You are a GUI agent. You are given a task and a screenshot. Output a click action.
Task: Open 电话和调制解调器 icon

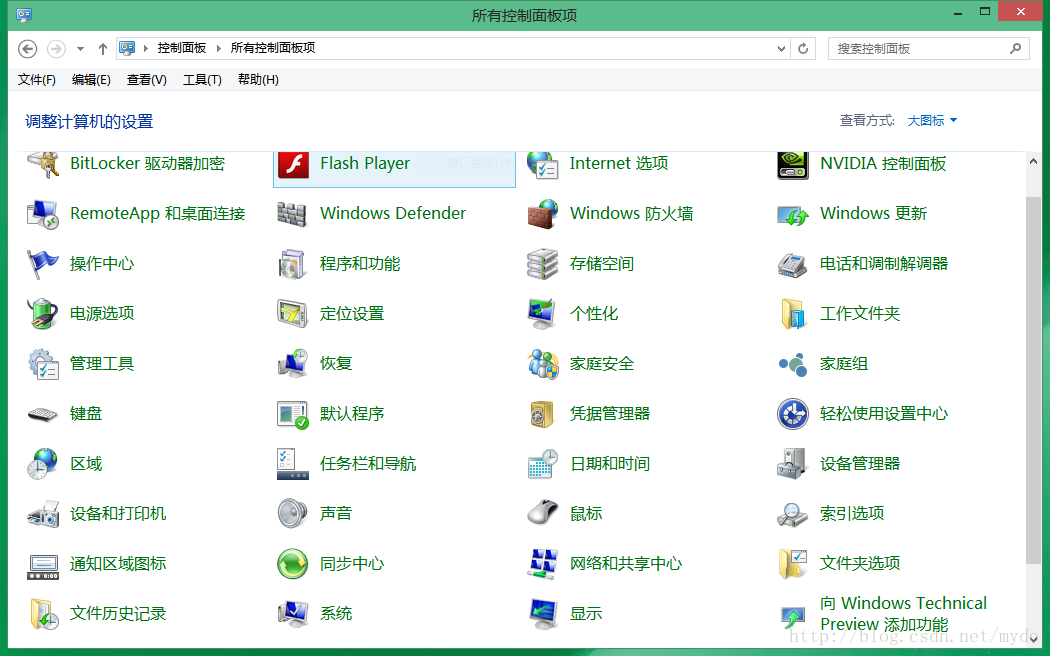click(x=793, y=264)
